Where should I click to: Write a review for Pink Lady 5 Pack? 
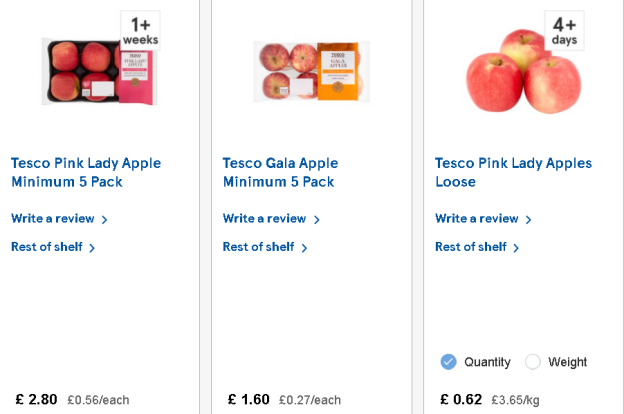[x=59, y=219]
